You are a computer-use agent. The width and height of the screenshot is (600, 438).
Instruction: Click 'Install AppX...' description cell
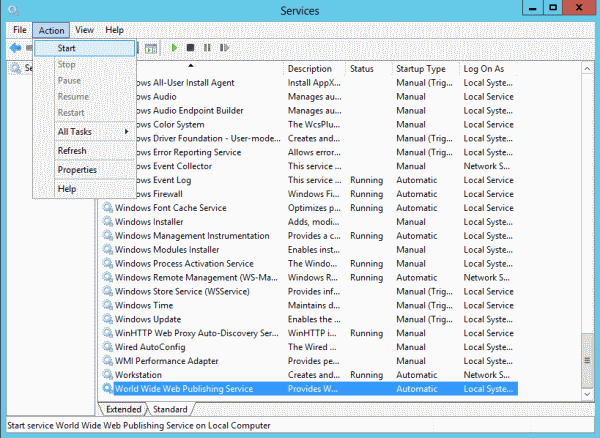point(314,83)
